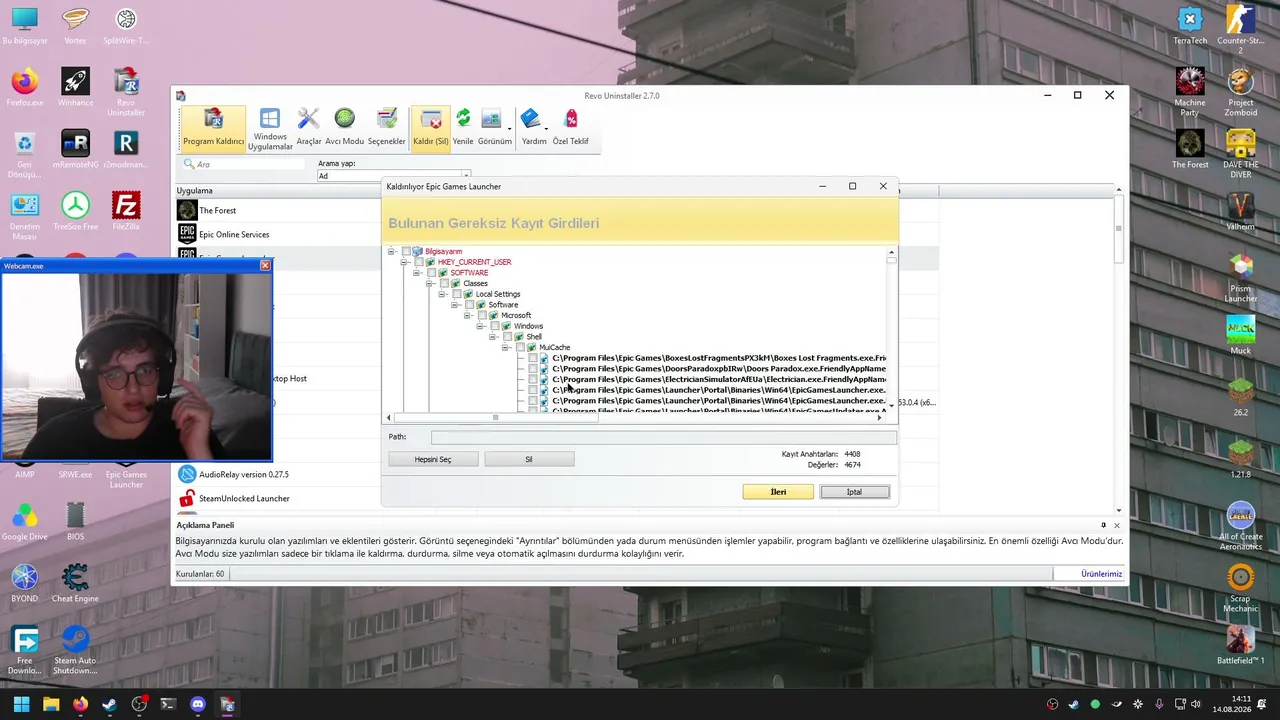Check the Local Settings key checkbox

coord(457,294)
